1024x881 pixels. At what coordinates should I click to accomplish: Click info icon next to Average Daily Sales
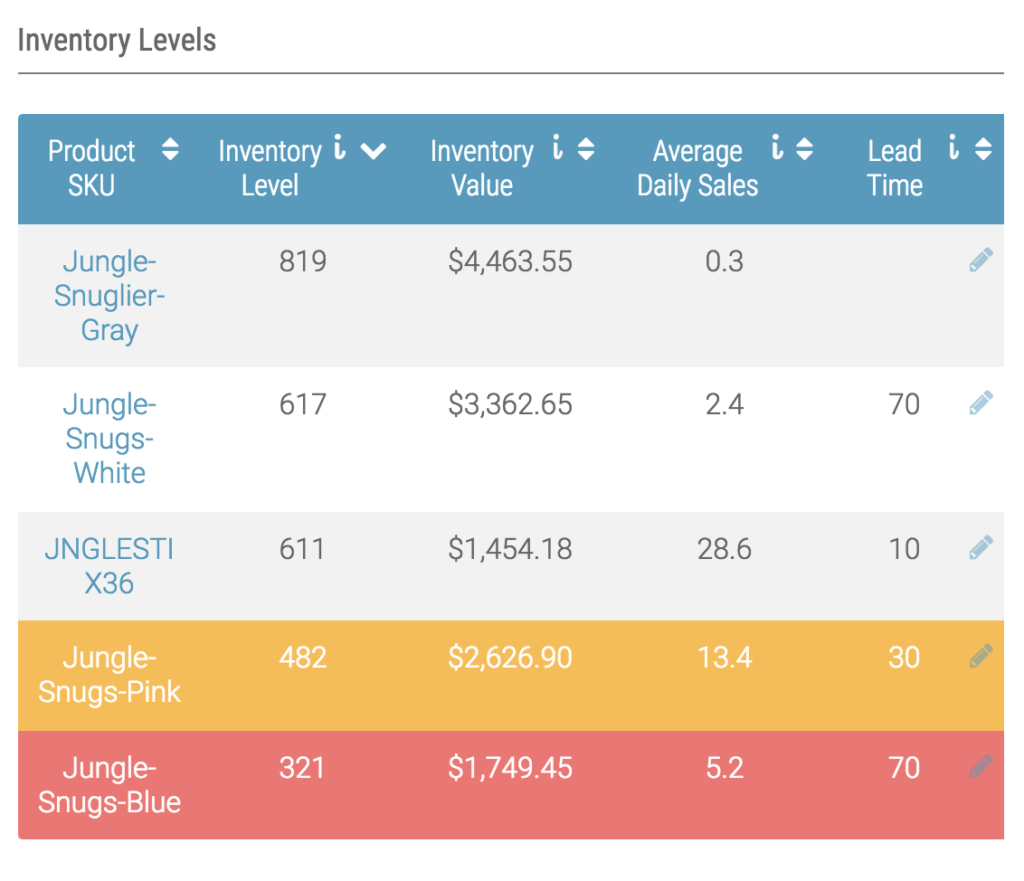coord(777,150)
